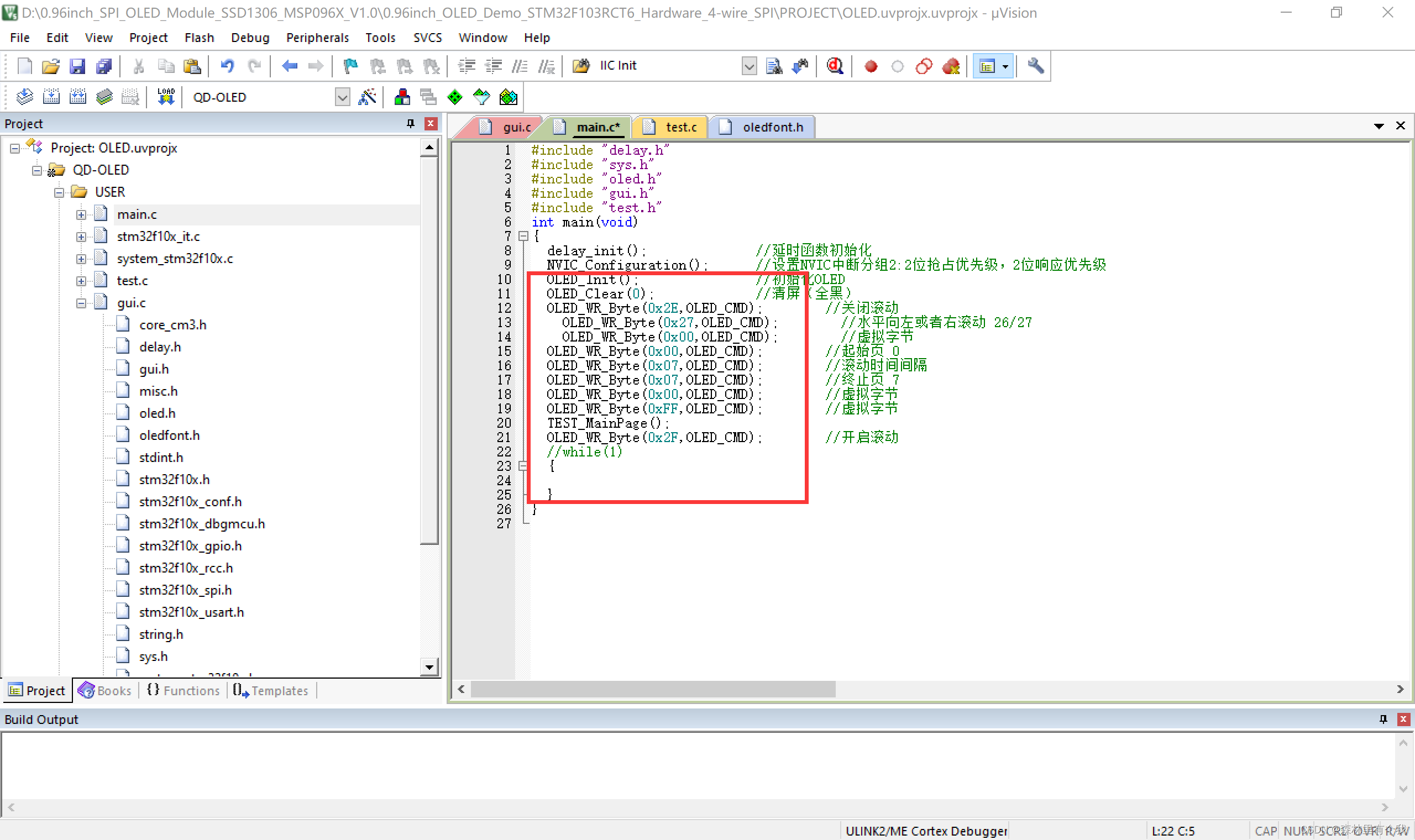Image resolution: width=1415 pixels, height=840 pixels.
Task: Close the active editor tab
Action: click(1401, 125)
